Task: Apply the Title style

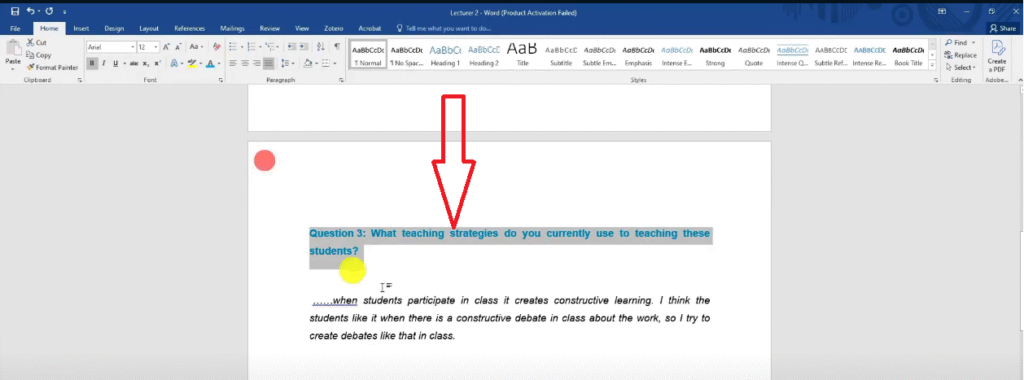Action: 522,54
